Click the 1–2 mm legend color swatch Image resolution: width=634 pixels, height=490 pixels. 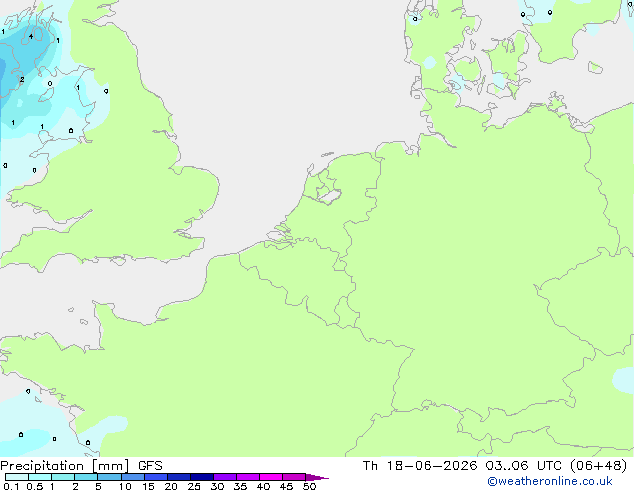coord(63,477)
